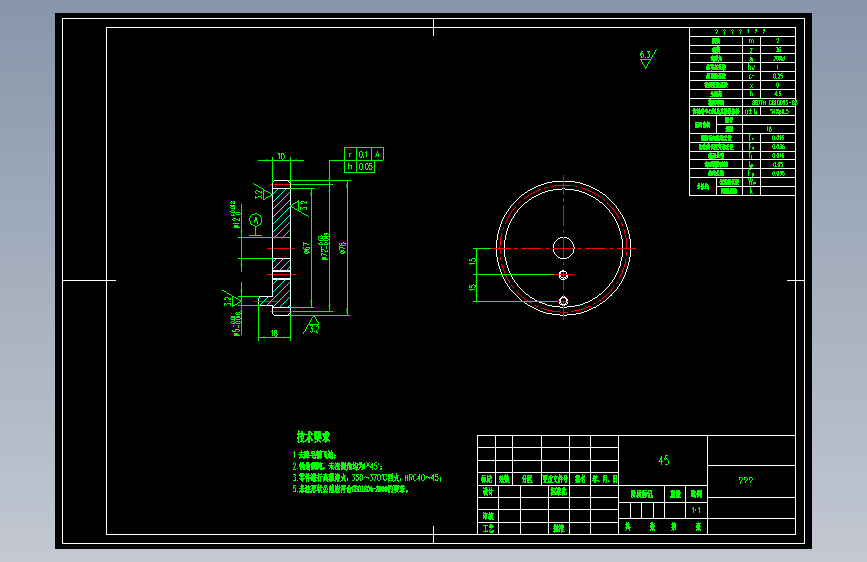Click the 比例 scale label cell
This screenshot has height=562, width=867.
696,494
